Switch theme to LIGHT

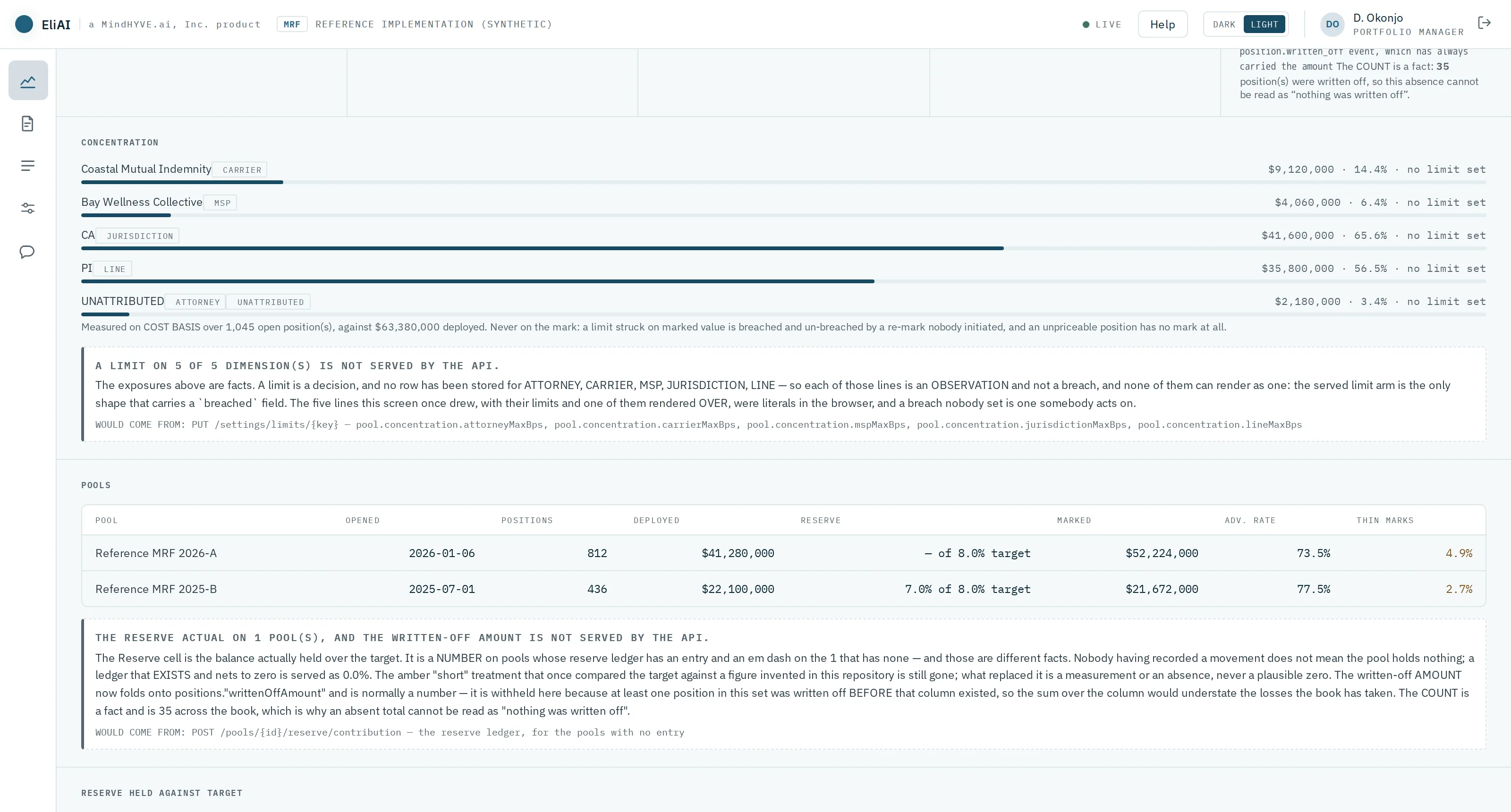[1264, 24]
